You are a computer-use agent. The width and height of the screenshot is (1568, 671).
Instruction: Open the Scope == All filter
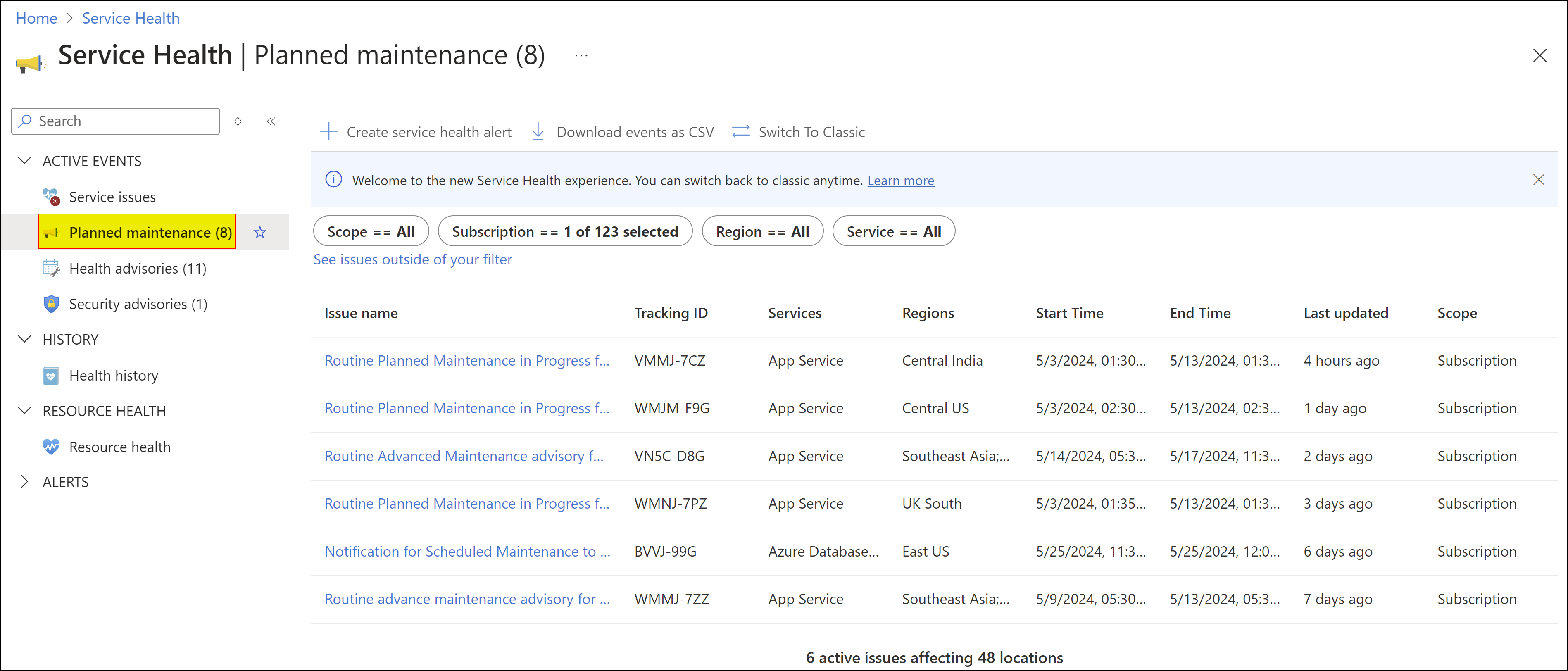pyautogui.click(x=371, y=231)
